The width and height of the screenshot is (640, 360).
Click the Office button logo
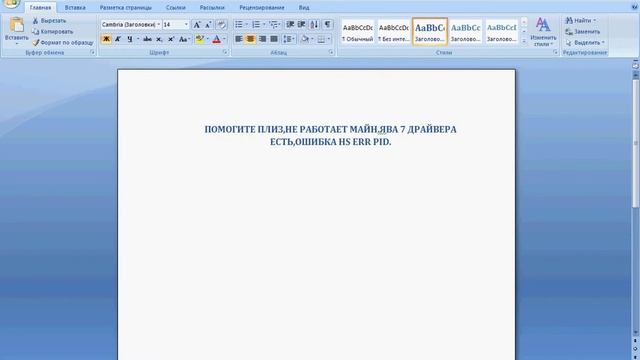10,3
